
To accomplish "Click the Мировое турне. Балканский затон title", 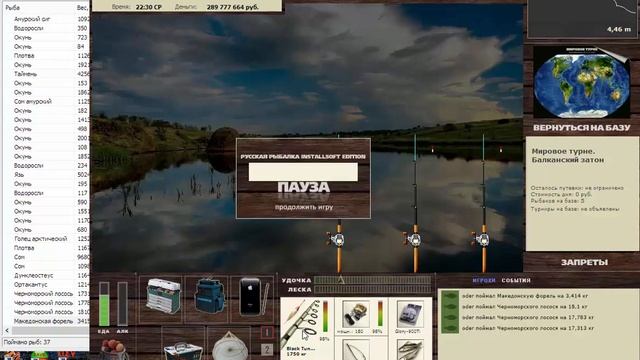I will (x=568, y=156).
